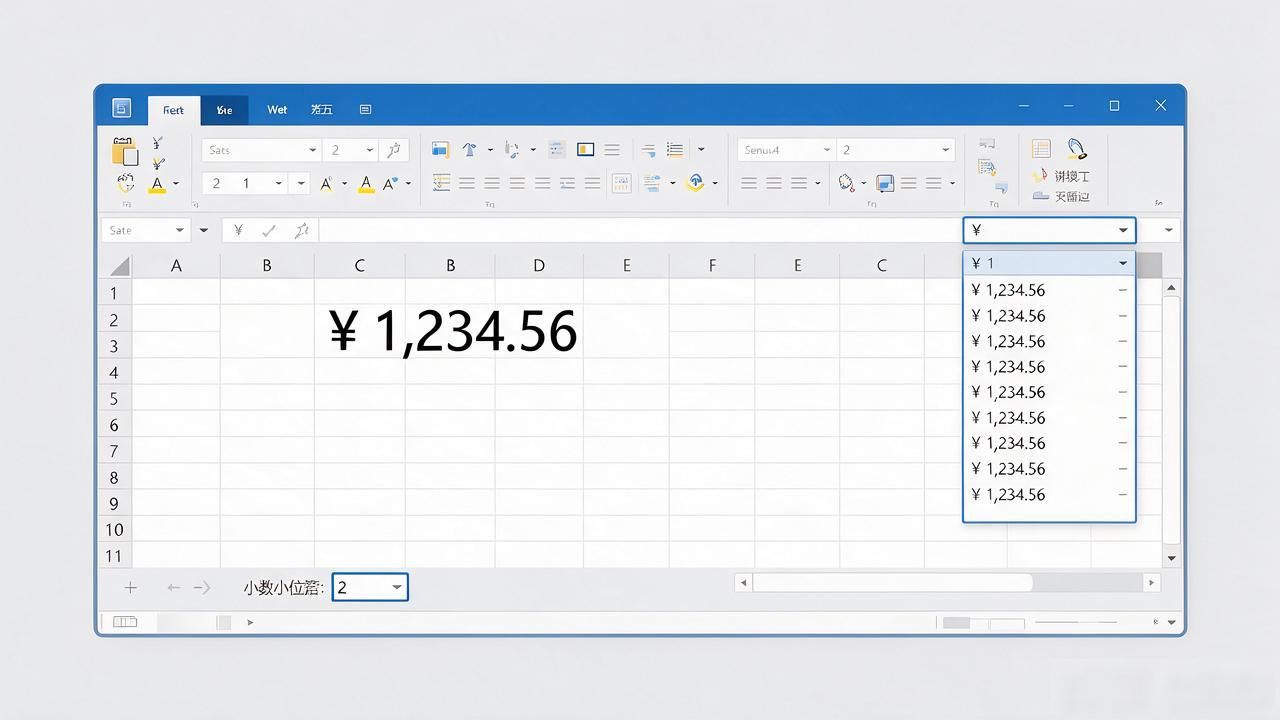Click the formula bar input field
This screenshot has height=720, width=1280.
640,230
